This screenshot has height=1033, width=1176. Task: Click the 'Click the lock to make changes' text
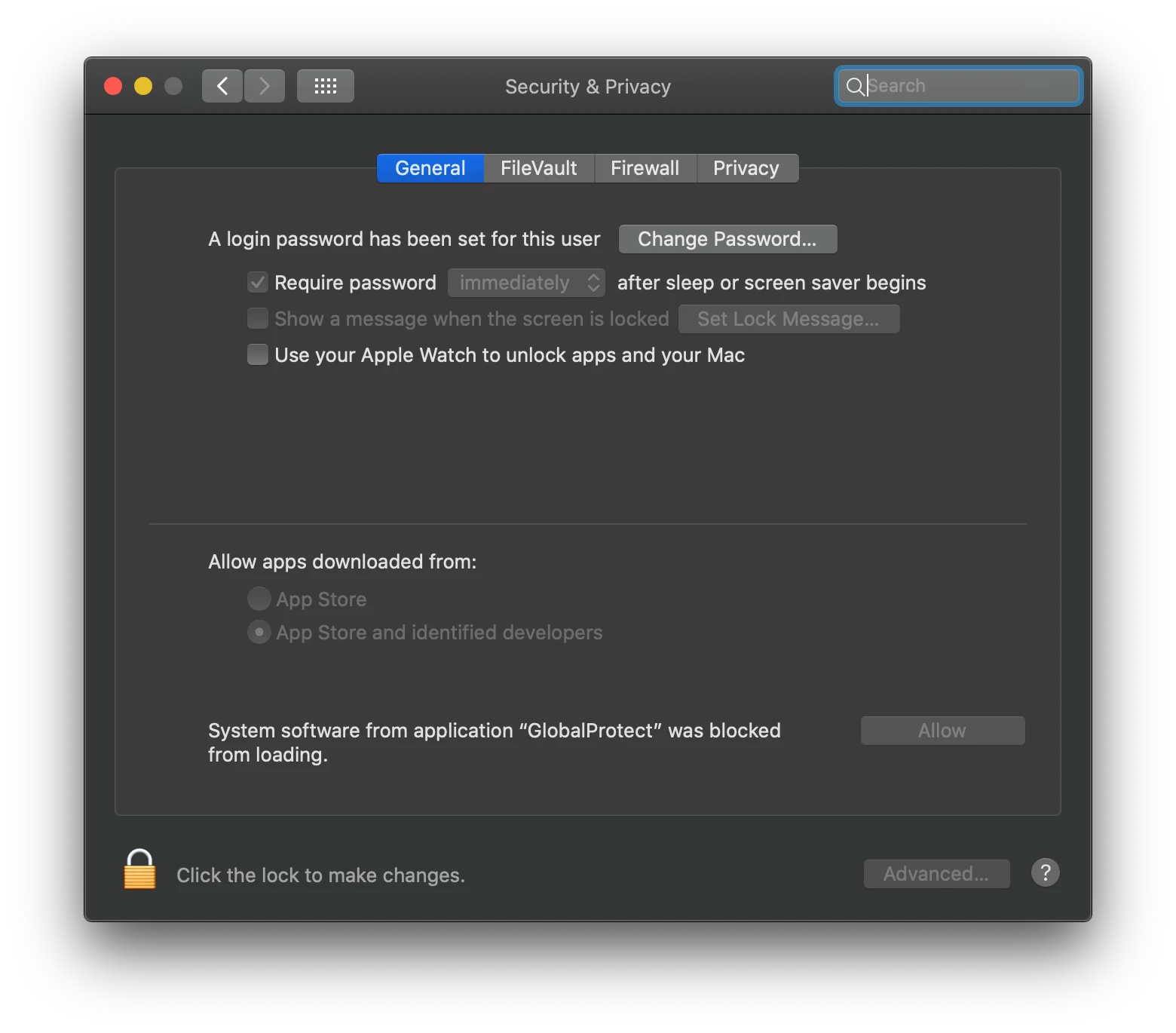pos(320,875)
